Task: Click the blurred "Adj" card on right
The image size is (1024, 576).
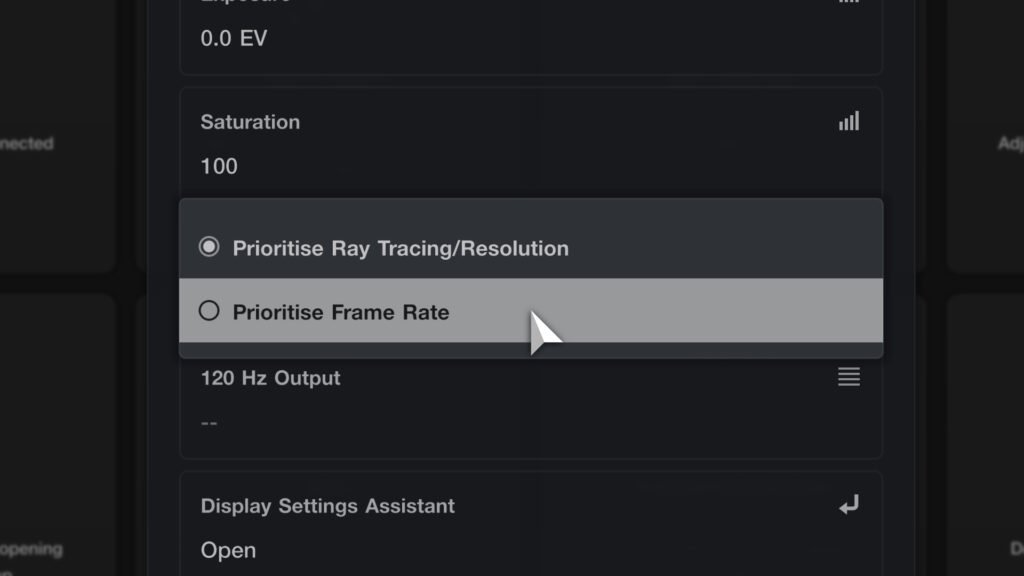Action: tap(1009, 144)
